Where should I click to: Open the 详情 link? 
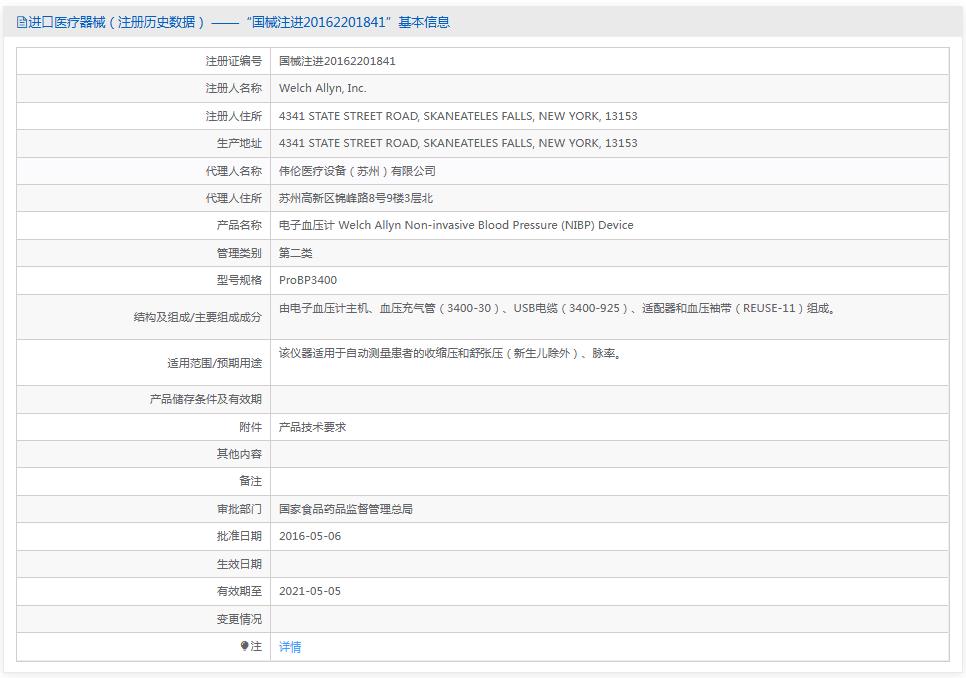pyautogui.click(x=290, y=647)
